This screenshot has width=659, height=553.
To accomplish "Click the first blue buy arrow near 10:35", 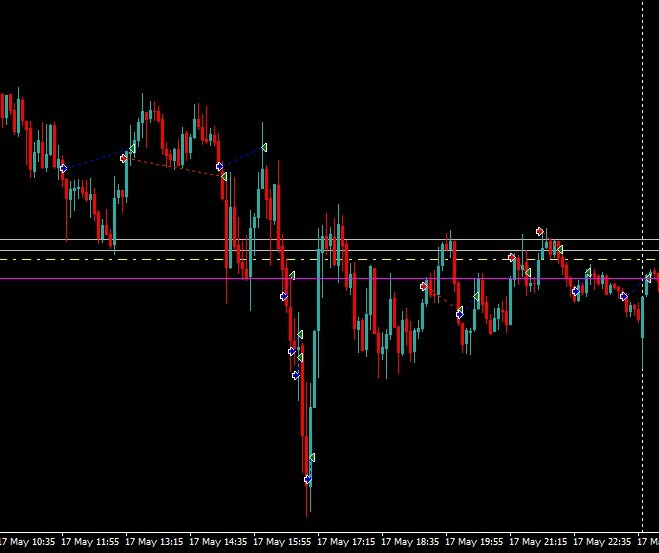I will pyautogui.click(x=63, y=168).
